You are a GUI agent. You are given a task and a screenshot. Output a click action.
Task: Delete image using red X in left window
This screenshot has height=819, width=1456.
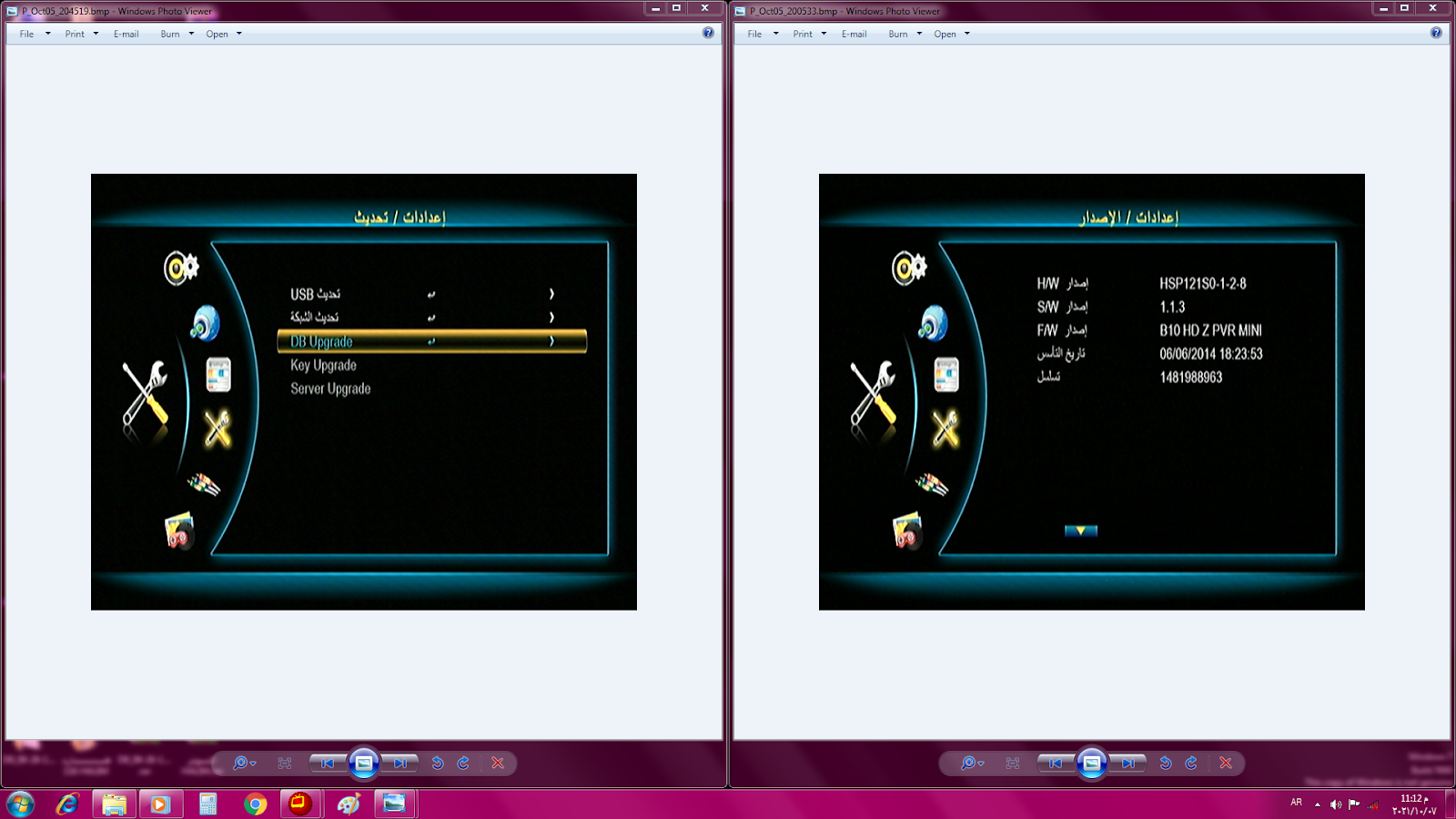click(498, 763)
